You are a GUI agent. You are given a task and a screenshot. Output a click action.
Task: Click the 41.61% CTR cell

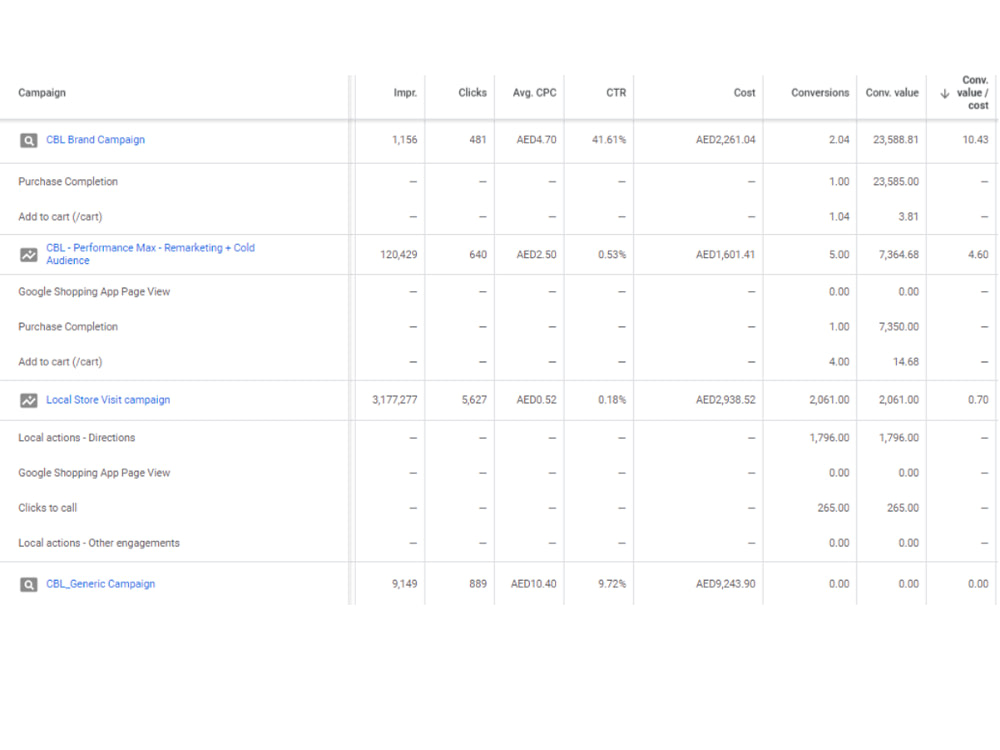click(609, 140)
